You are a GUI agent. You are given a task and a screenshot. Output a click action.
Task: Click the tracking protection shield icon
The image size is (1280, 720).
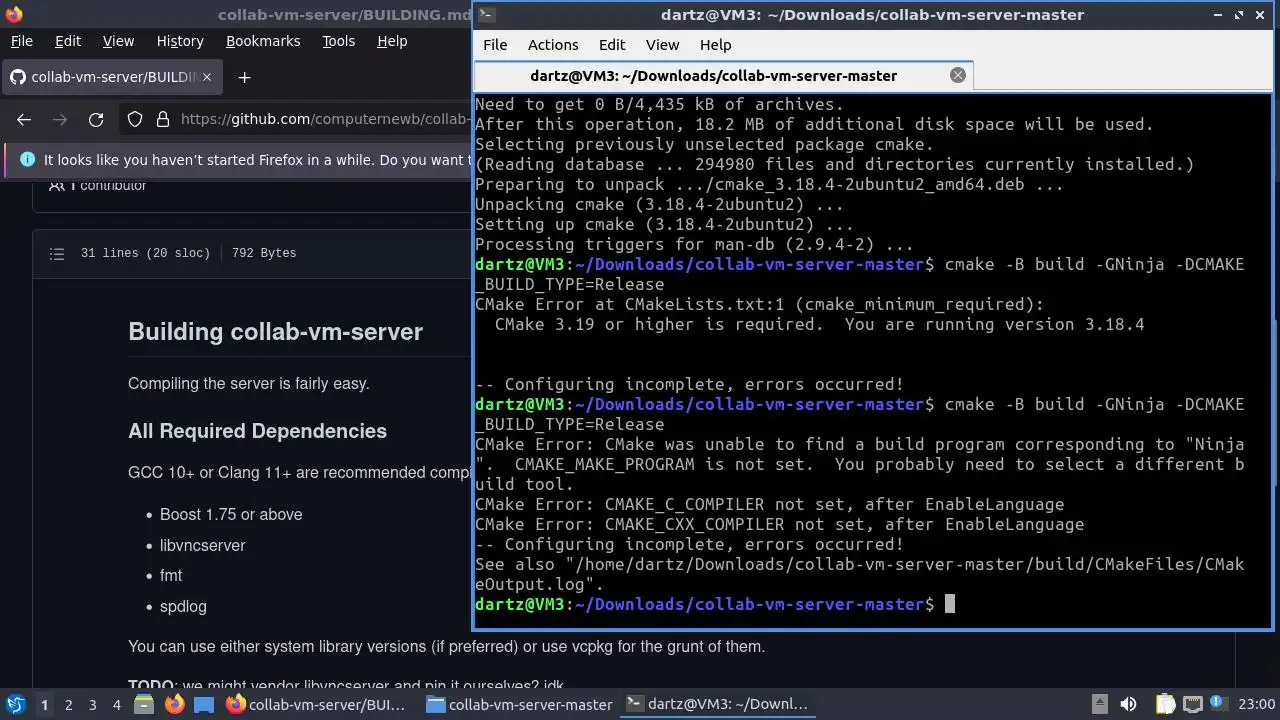135,119
